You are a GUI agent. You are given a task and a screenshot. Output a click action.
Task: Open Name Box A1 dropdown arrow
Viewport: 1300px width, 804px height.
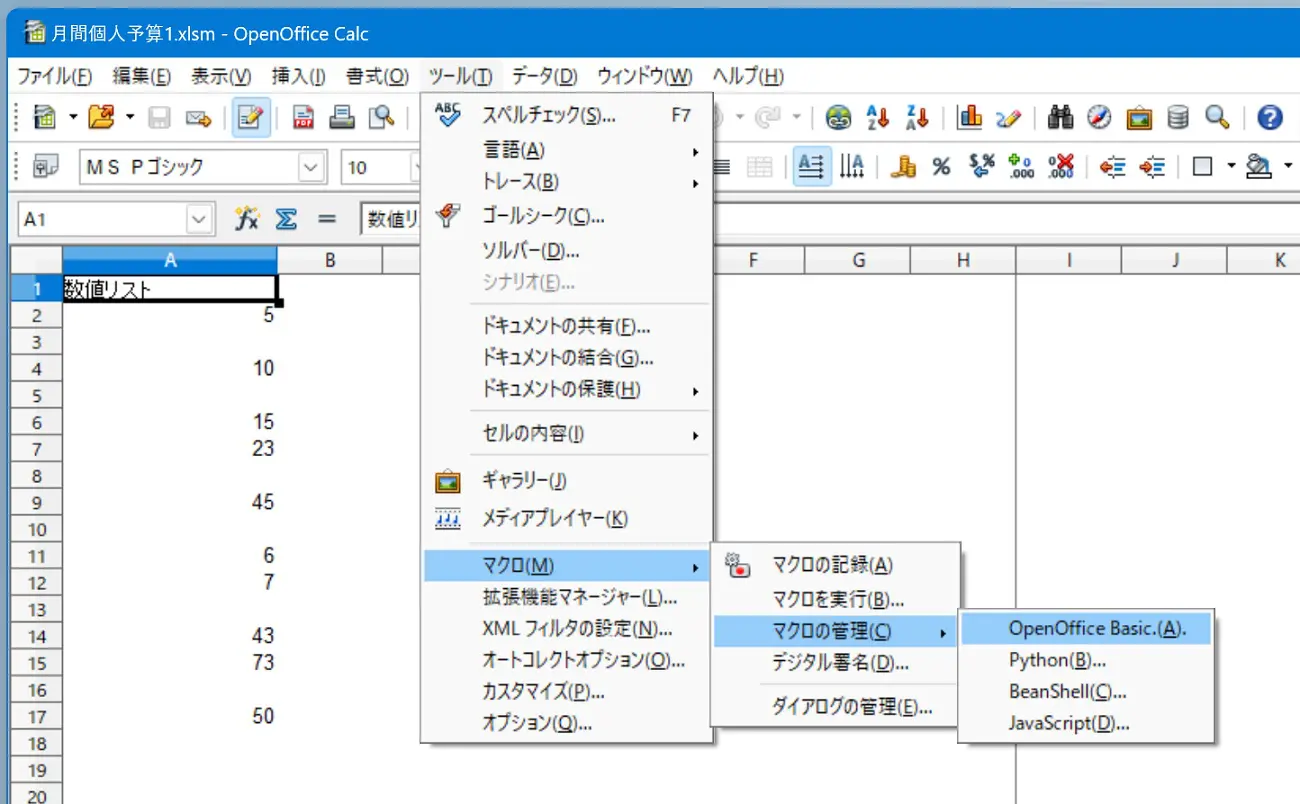point(200,218)
